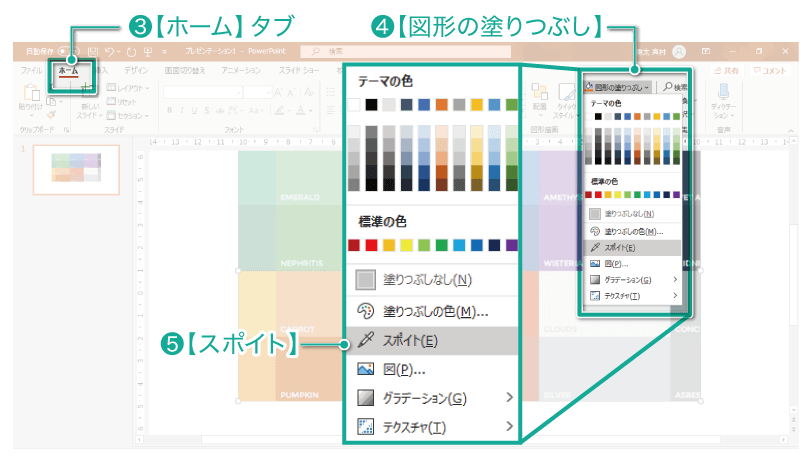Screen dimensions: 810x460
Task: Click the Save icon in the title bar
Action: pos(92,52)
